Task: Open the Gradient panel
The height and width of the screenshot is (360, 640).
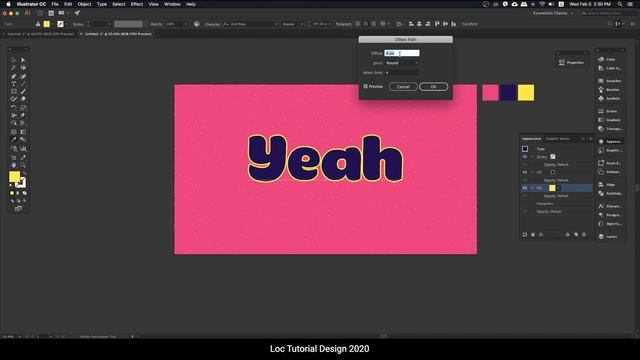Action: (609, 120)
